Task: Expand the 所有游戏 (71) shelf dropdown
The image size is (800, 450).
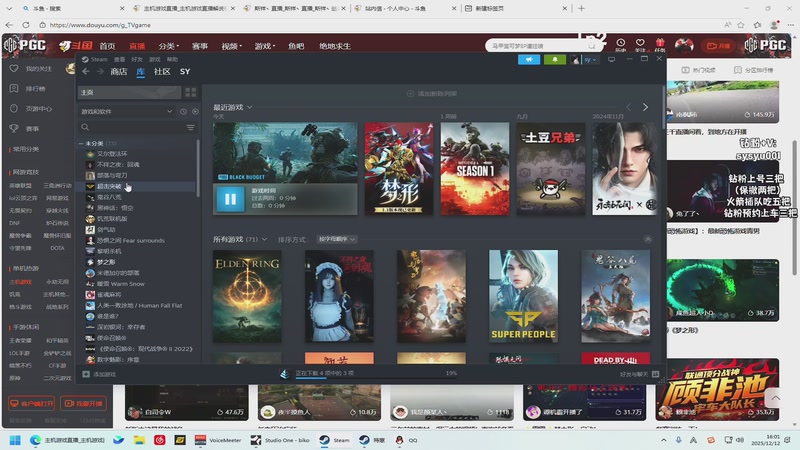Action: 264,239
